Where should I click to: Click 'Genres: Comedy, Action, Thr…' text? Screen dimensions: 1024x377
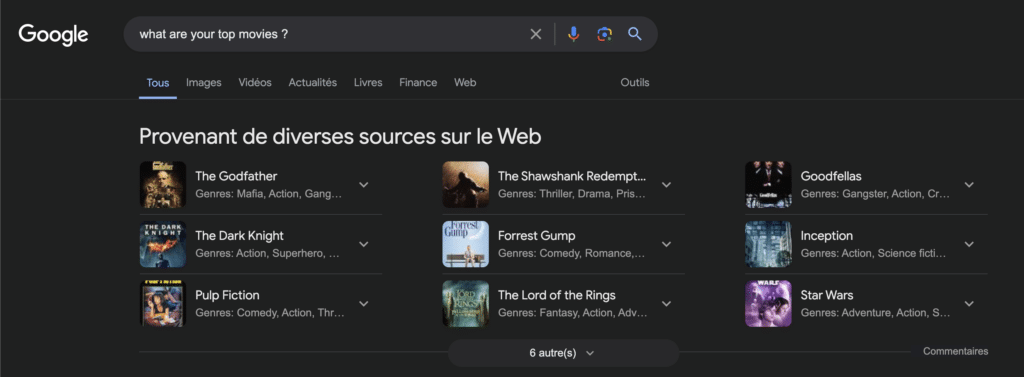(270, 313)
